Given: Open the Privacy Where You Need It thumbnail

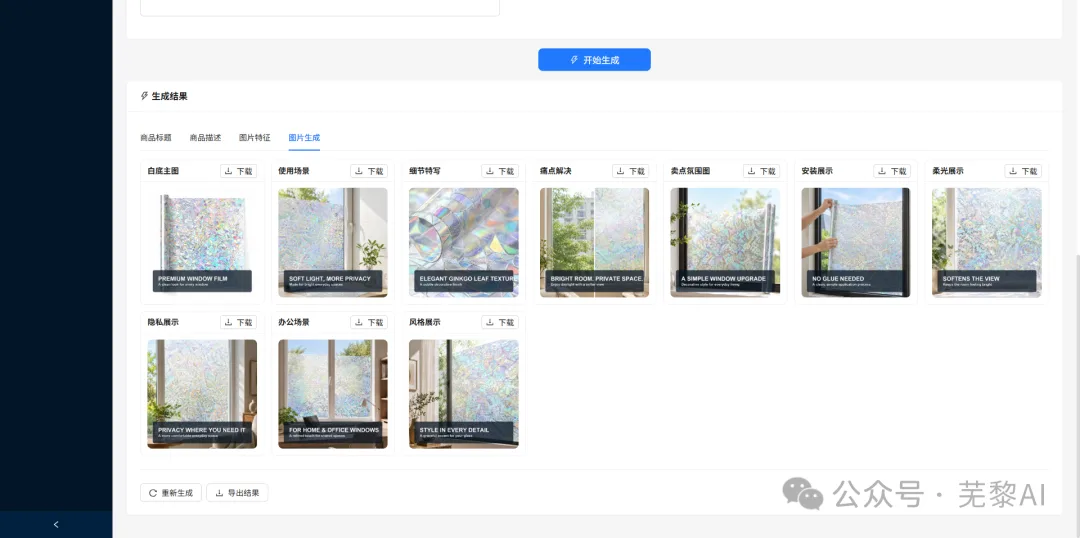Looking at the screenshot, I should tap(202, 394).
